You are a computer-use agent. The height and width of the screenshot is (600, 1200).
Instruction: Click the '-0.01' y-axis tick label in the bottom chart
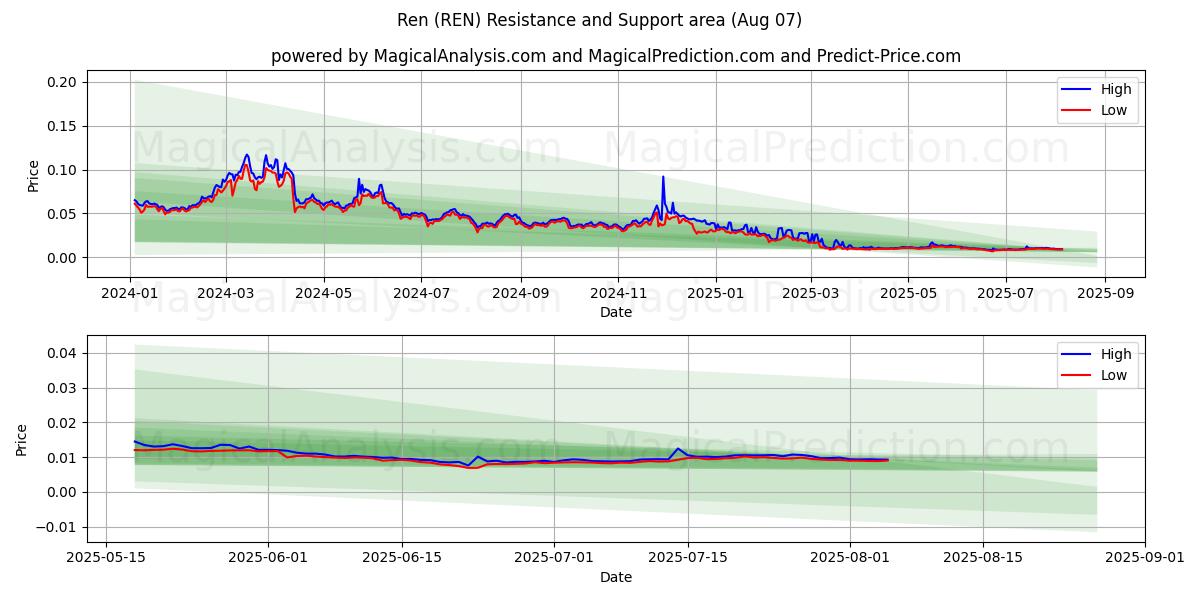pyautogui.click(x=58, y=527)
